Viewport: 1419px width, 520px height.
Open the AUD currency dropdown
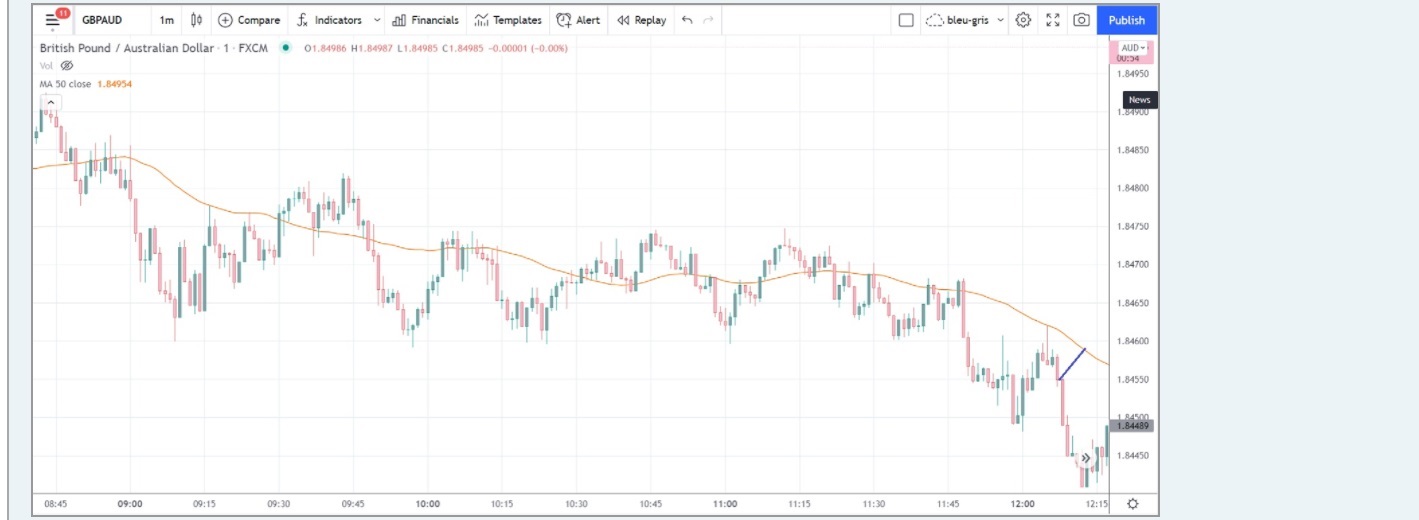point(1133,48)
